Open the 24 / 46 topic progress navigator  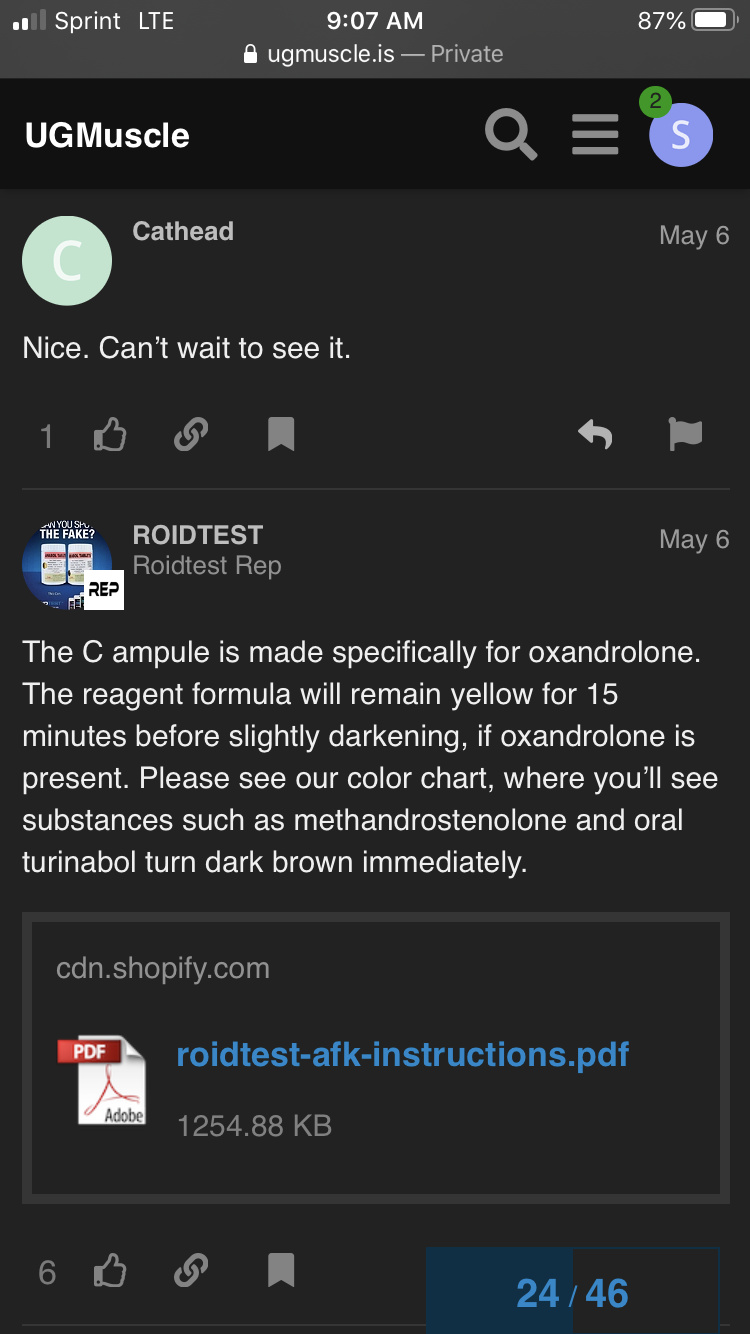(572, 1292)
